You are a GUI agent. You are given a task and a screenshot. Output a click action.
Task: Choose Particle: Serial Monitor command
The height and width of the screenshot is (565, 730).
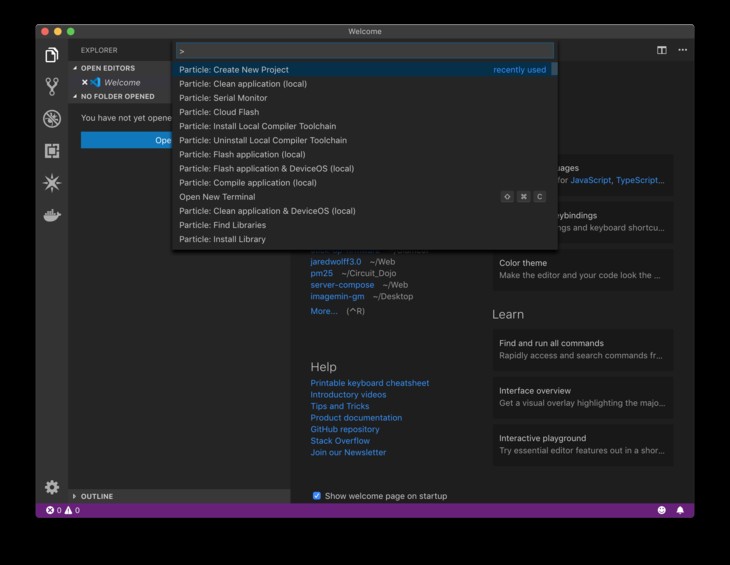tap(223, 98)
